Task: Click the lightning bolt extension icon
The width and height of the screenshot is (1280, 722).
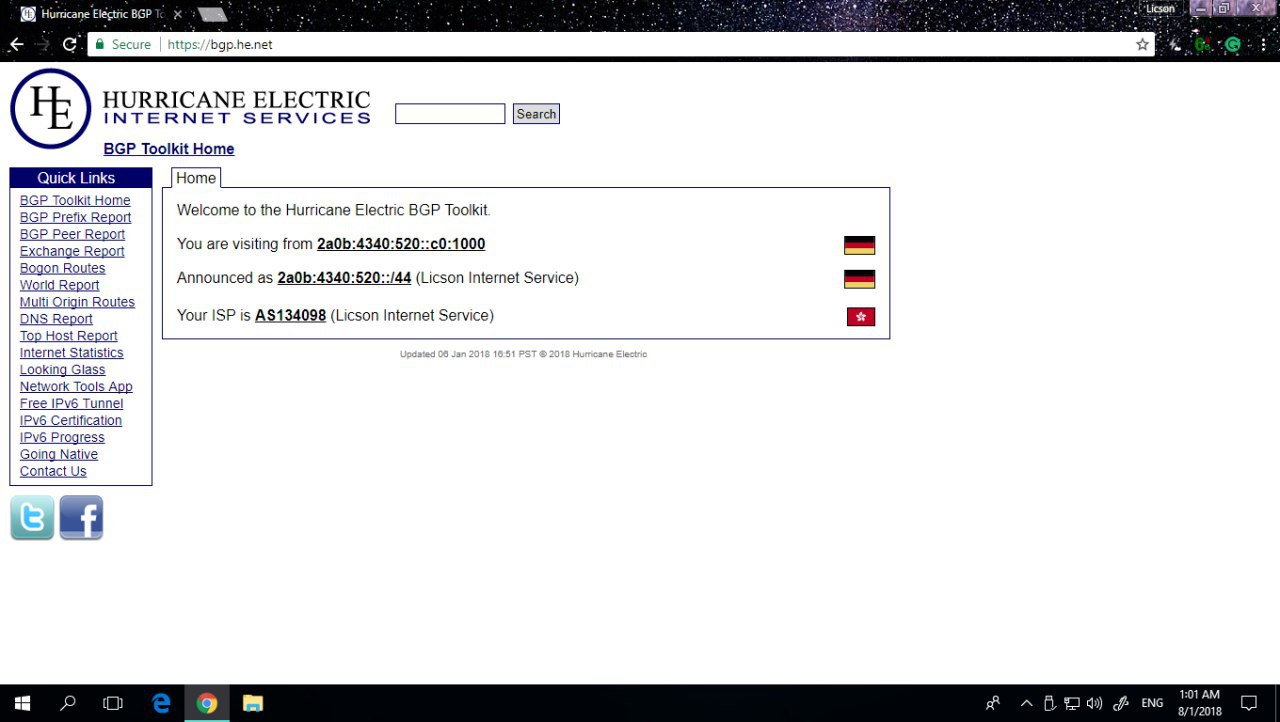Action: pyautogui.click(x=1176, y=45)
